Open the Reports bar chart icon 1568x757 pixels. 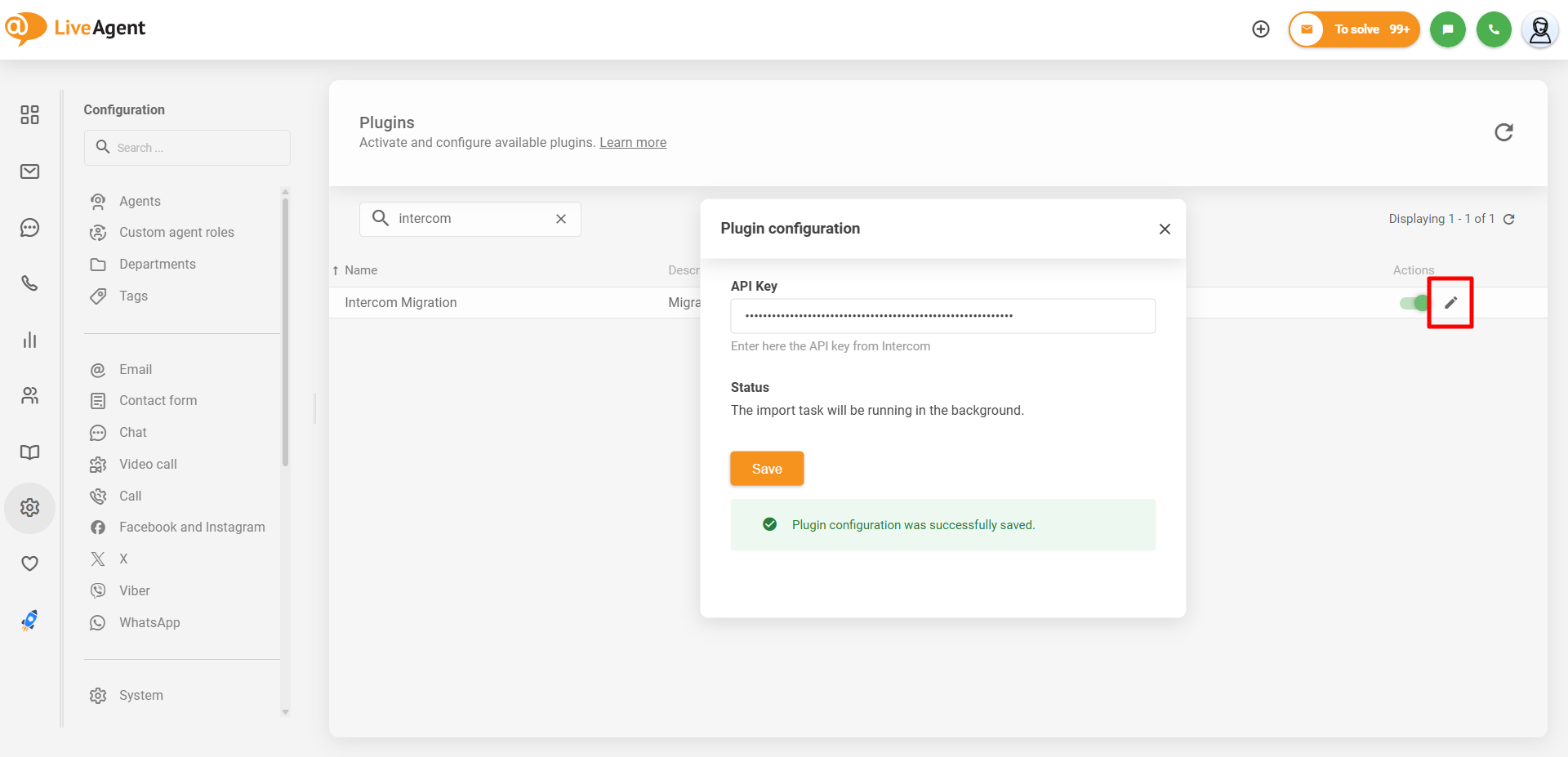30,340
